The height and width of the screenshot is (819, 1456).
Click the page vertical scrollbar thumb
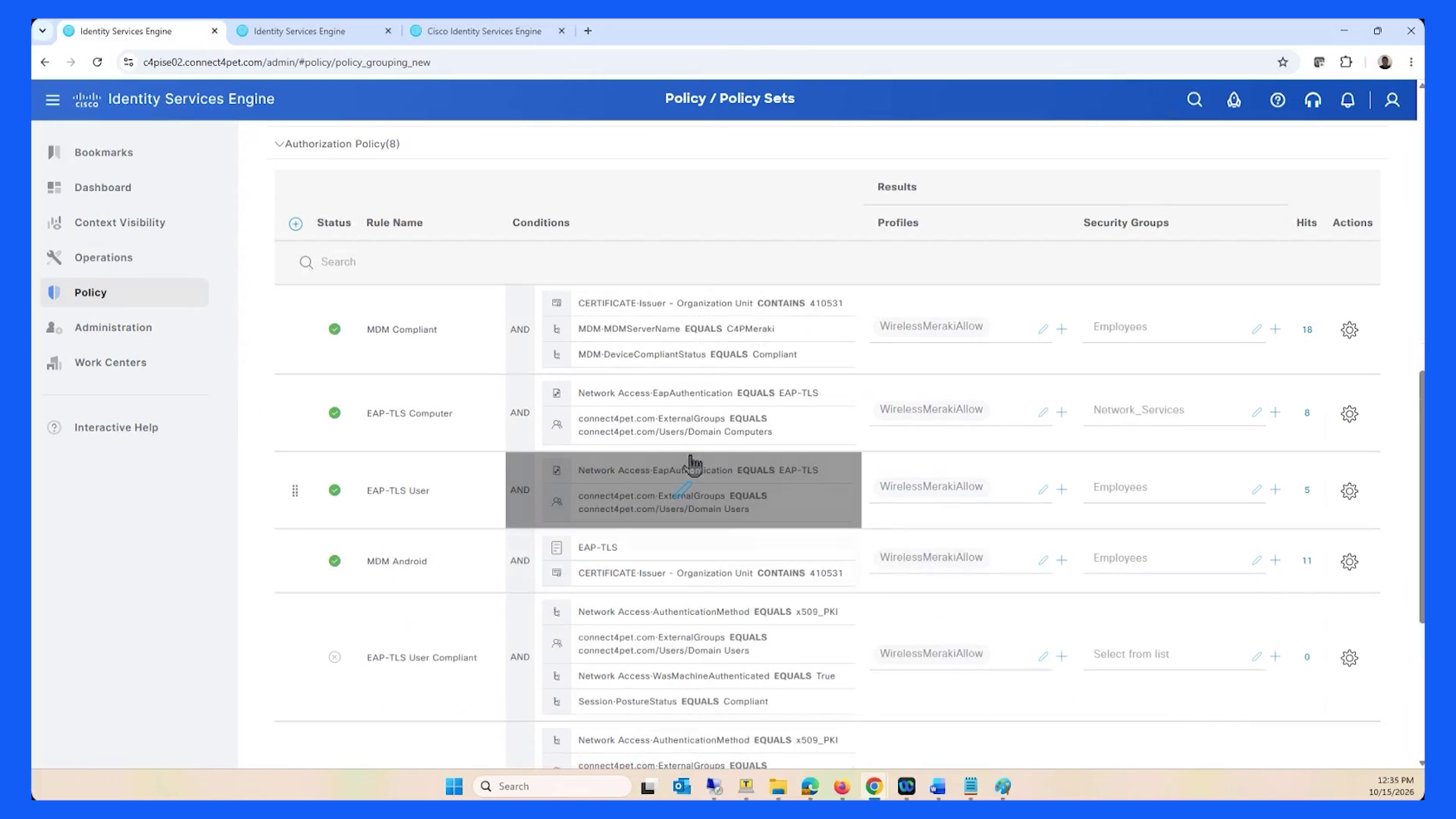click(x=1421, y=497)
